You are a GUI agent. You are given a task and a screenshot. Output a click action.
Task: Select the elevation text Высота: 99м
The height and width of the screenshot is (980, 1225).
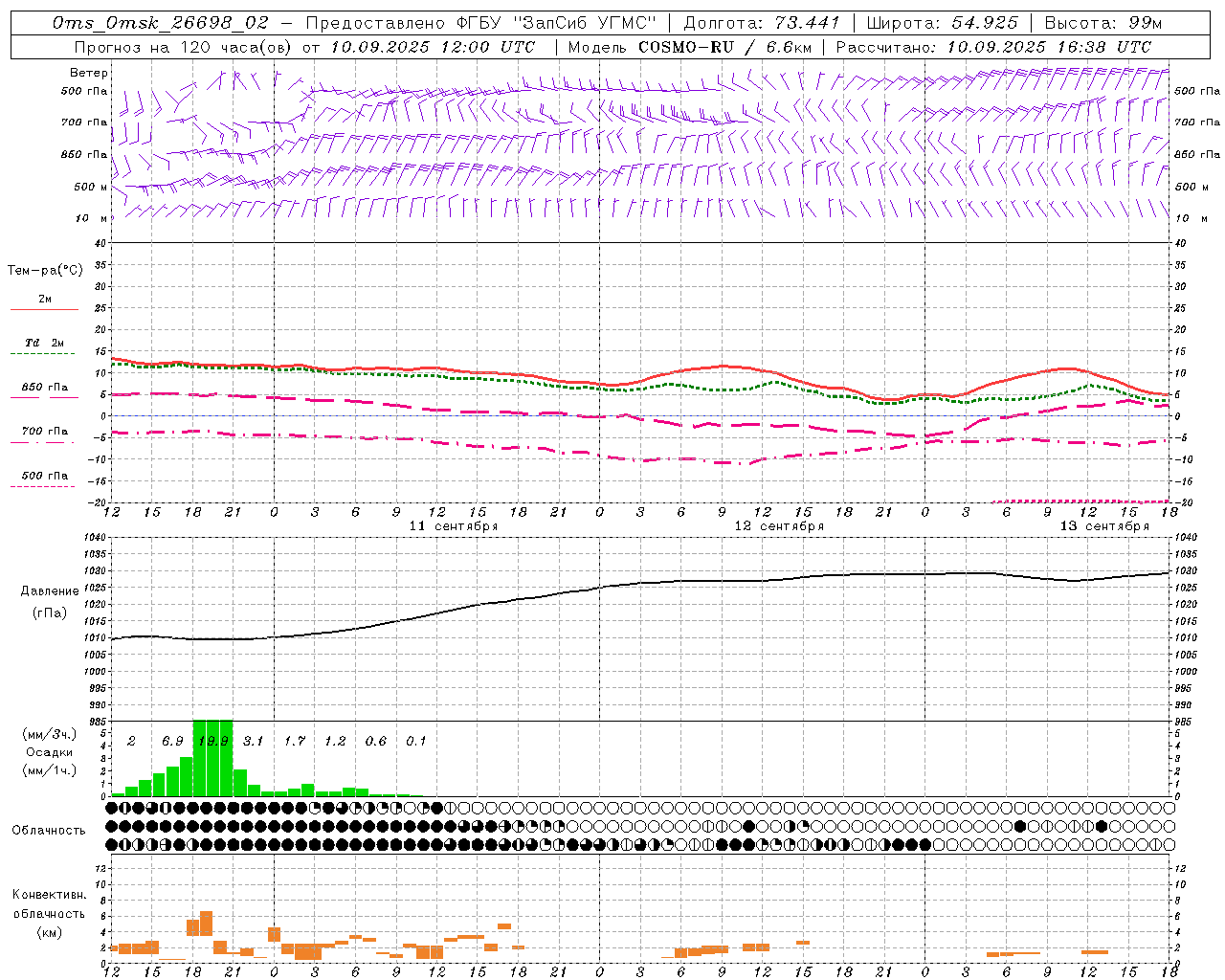click(1103, 23)
